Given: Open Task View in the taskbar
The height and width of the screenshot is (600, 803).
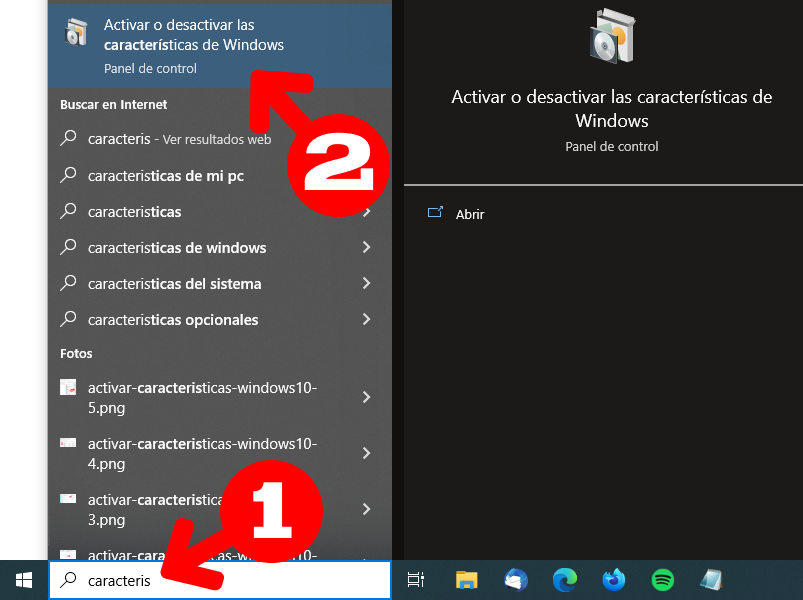Looking at the screenshot, I should [415, 580].
